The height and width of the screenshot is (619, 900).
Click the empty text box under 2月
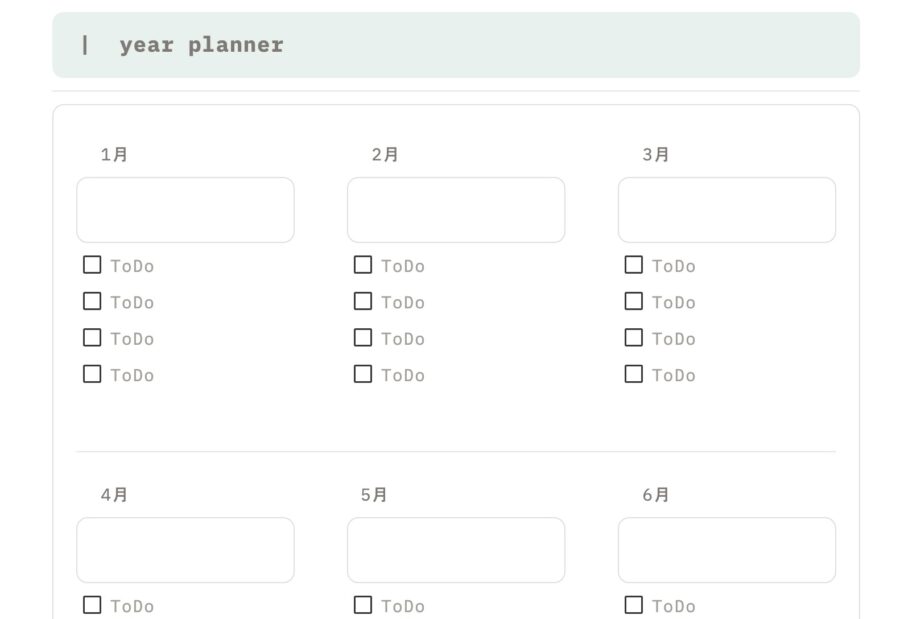(x=456, y=210)
